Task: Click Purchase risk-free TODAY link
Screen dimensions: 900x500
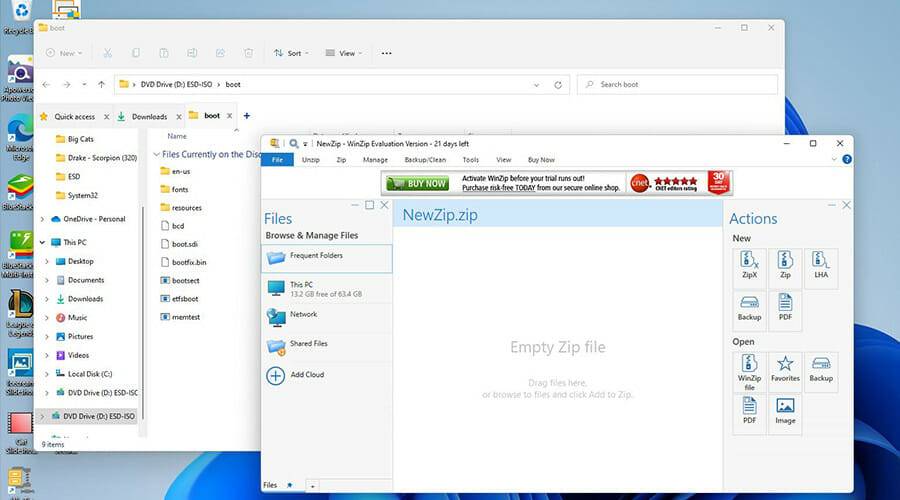Action: tap(498, 188)
